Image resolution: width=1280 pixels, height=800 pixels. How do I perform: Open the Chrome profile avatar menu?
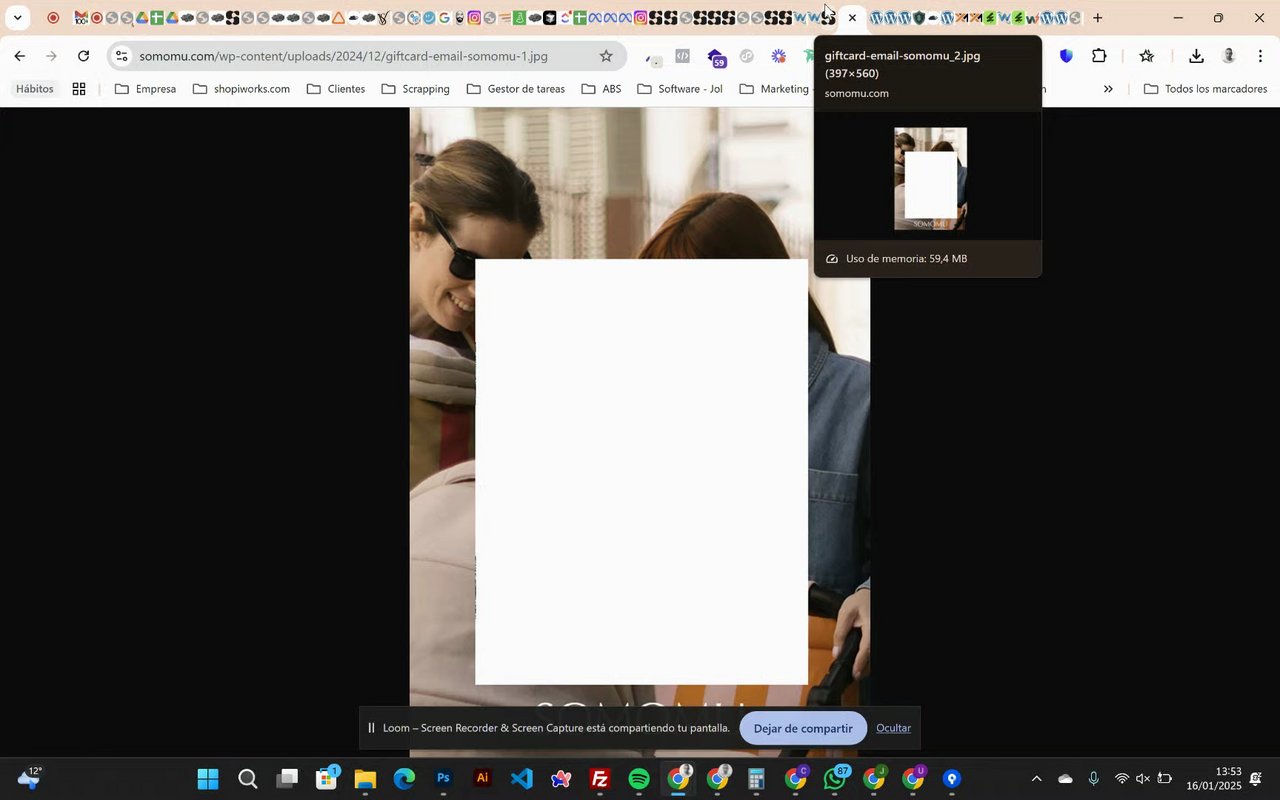(x=1229, y=56)
